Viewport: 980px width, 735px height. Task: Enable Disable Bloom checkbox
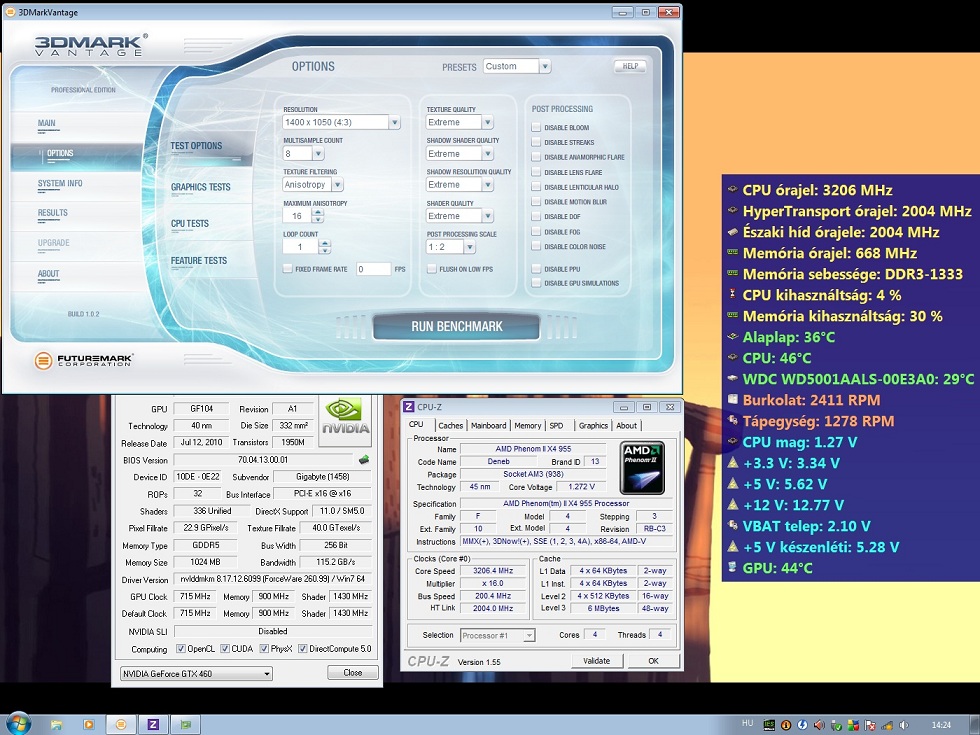click(536, 128)
